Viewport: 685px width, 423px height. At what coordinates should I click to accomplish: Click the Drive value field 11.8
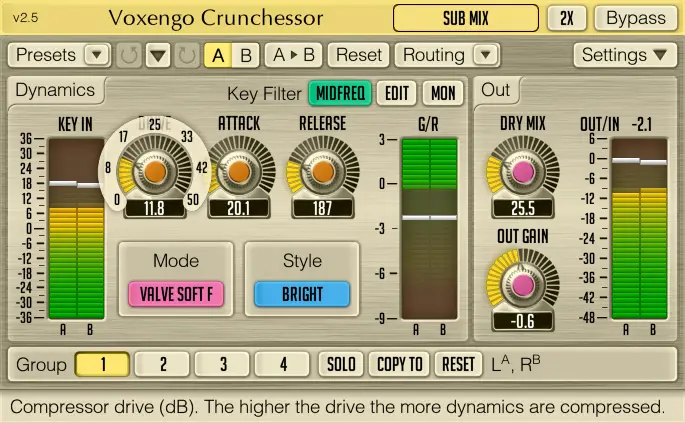[155, 208]
